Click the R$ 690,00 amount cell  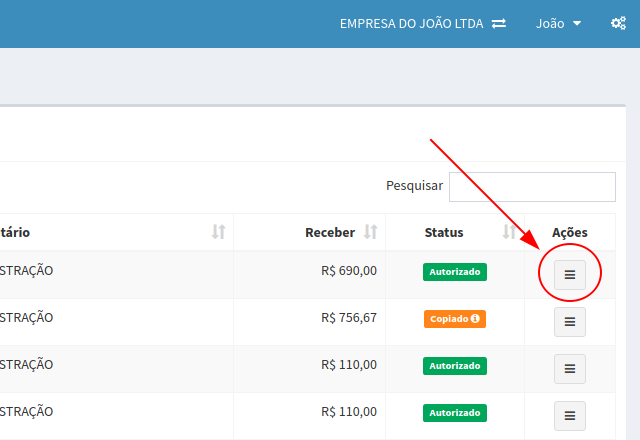tap(349, 270)
